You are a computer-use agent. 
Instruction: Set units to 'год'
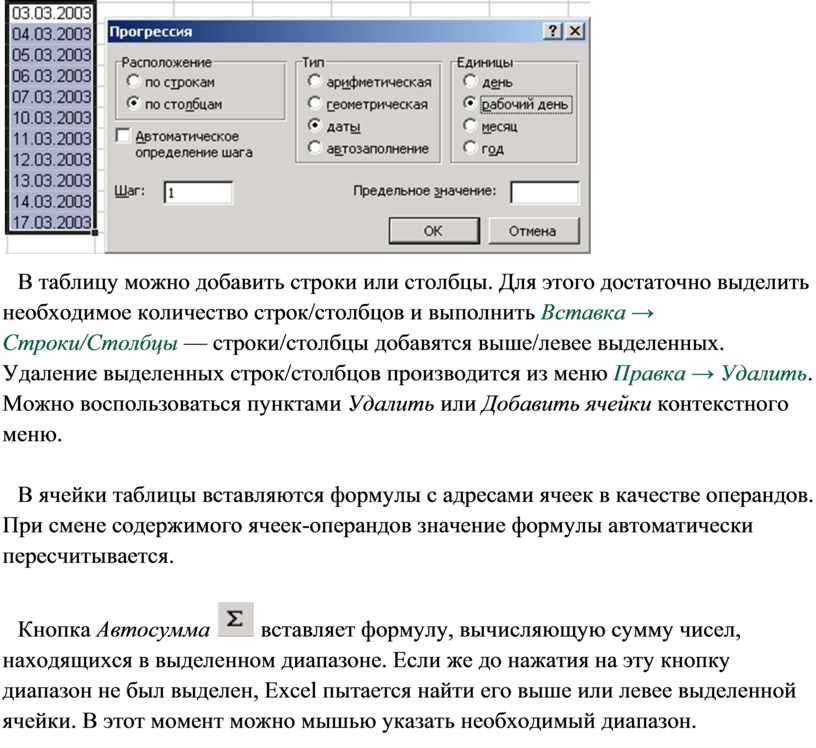coord(469,149)
